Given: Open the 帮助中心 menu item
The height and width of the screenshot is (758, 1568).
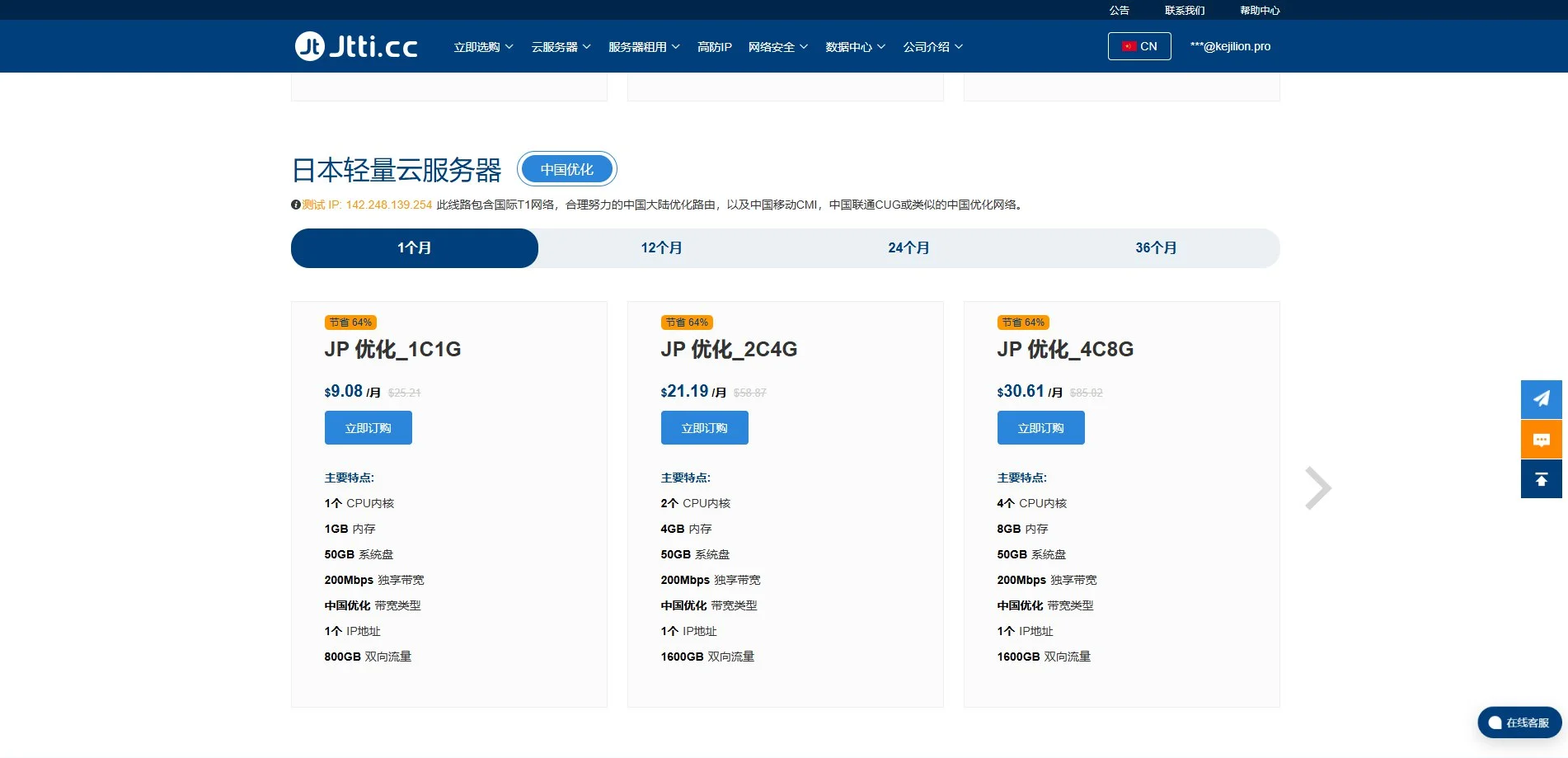Looking at the screenshot, I should [x=1260, y=10].
